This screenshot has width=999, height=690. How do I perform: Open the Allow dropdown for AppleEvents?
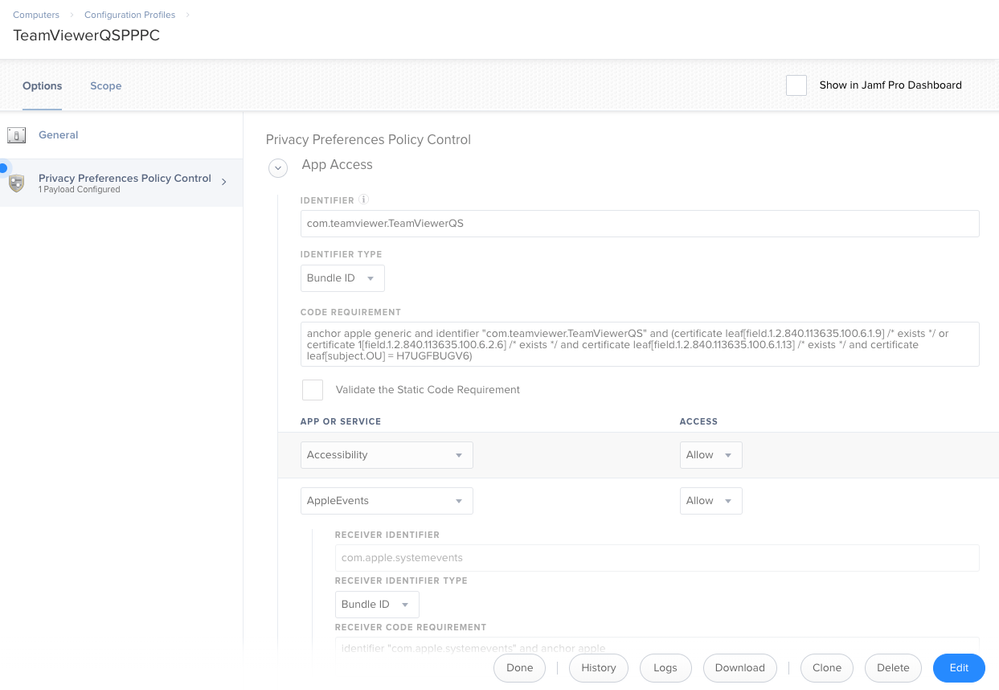coord(710,501)
